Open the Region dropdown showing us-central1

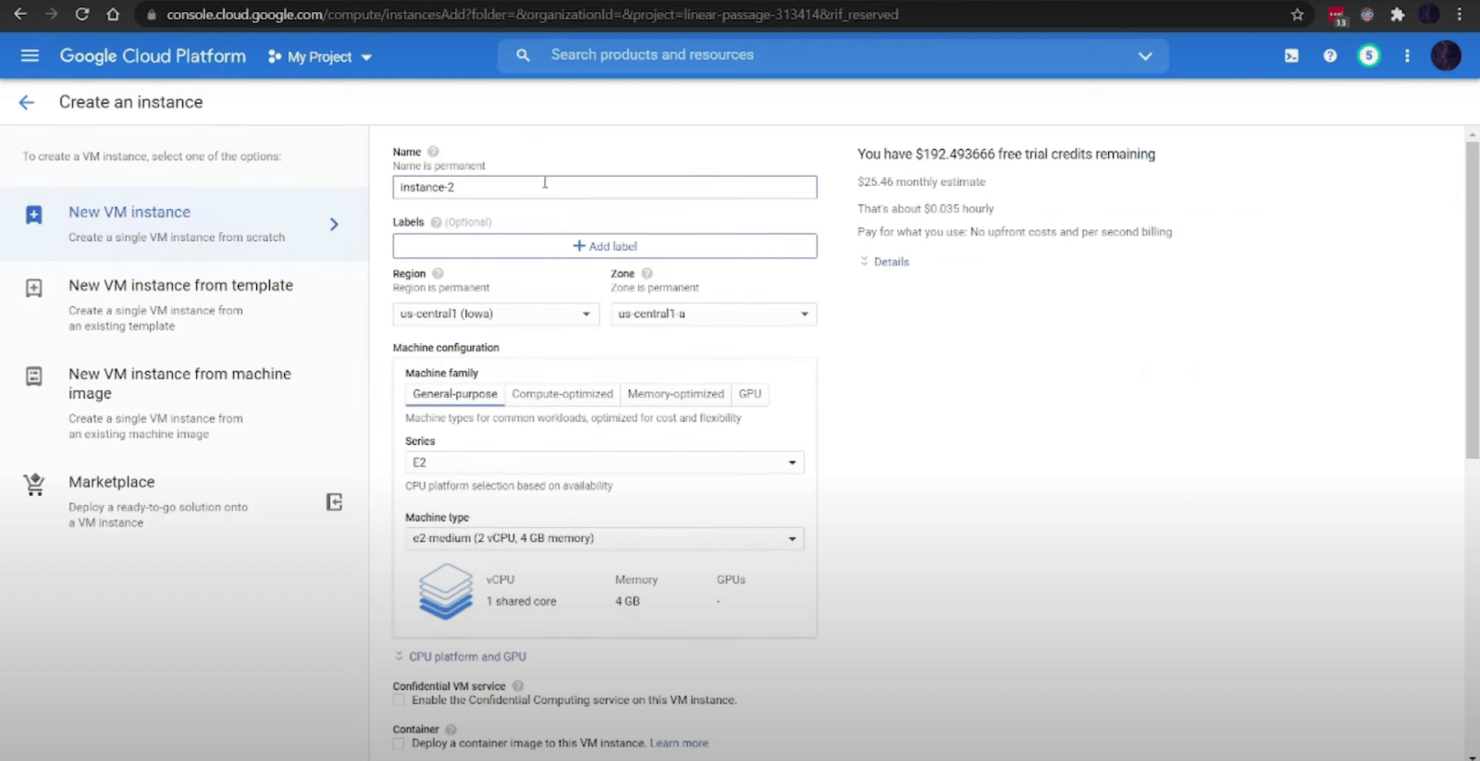click(x=495, y=313)
